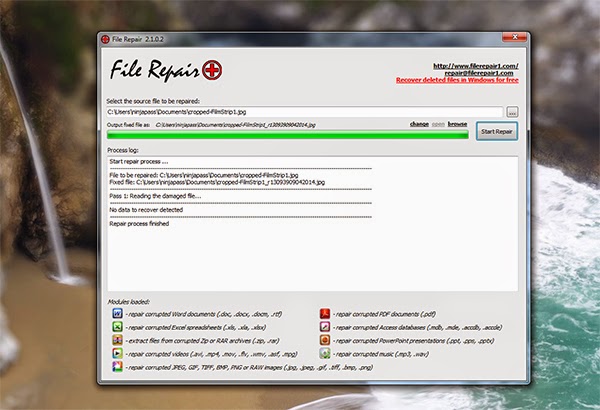Click 'Select the source file to be repaired' label
Image resolution: width=600 pixels, height=410 pixels.
tap(153, 101)
